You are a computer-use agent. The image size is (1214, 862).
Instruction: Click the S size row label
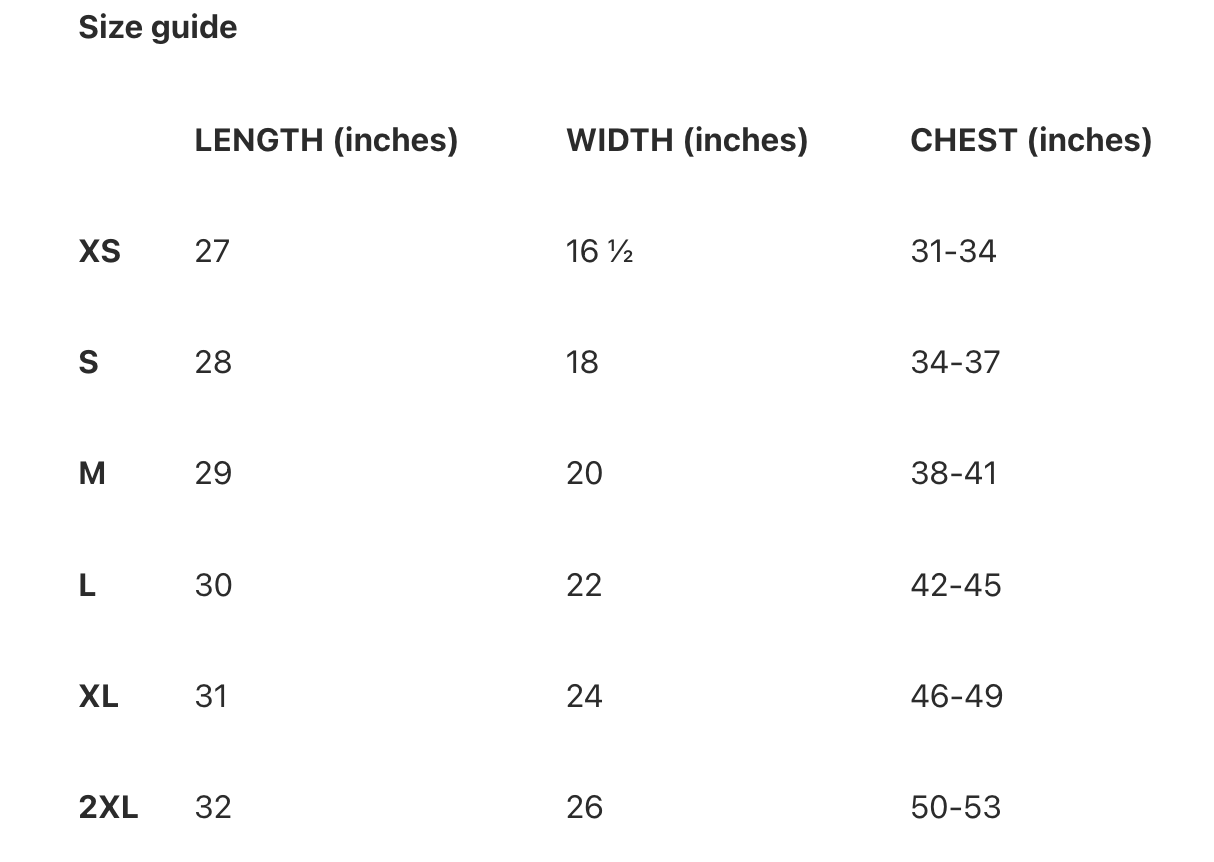[x=89, y=362]
